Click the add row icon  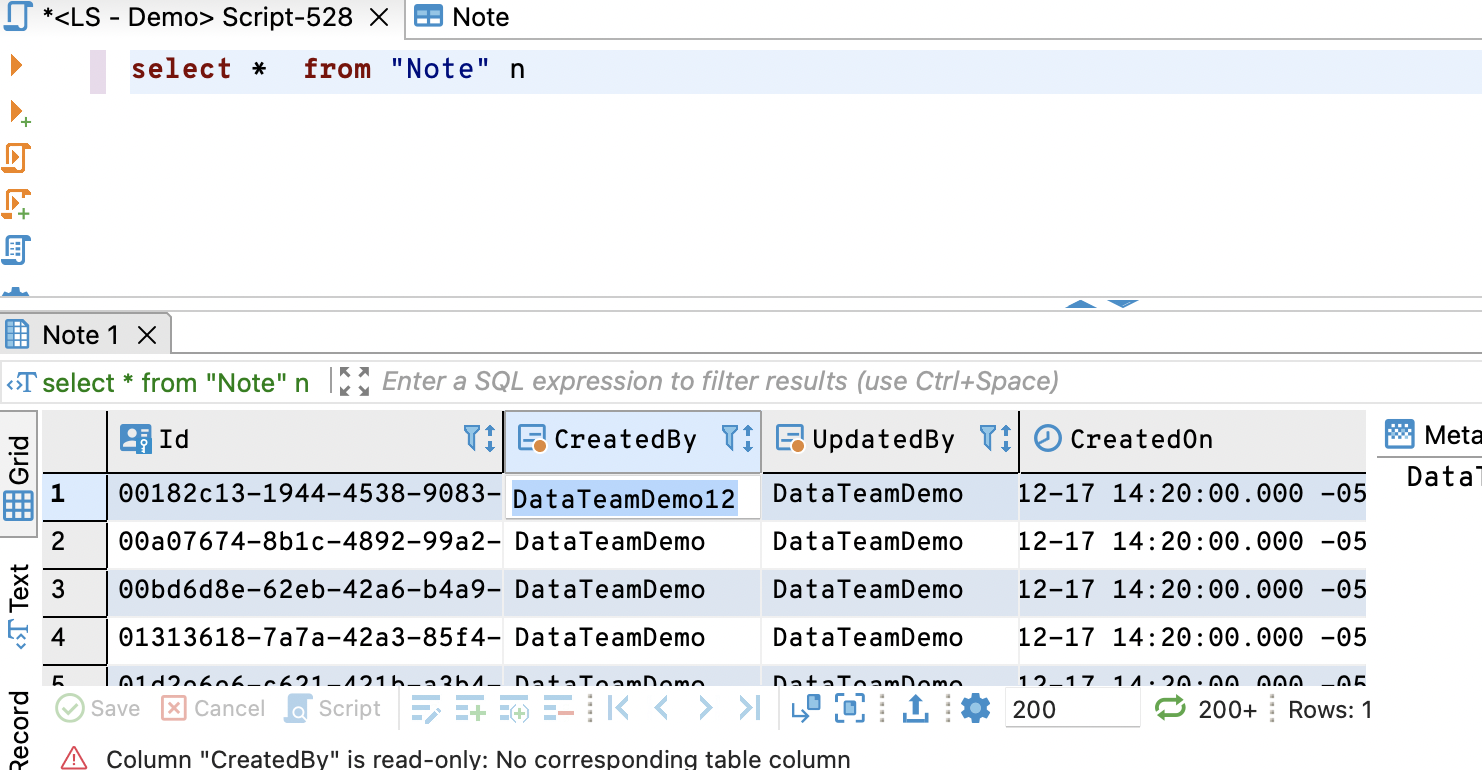(471, 709)
